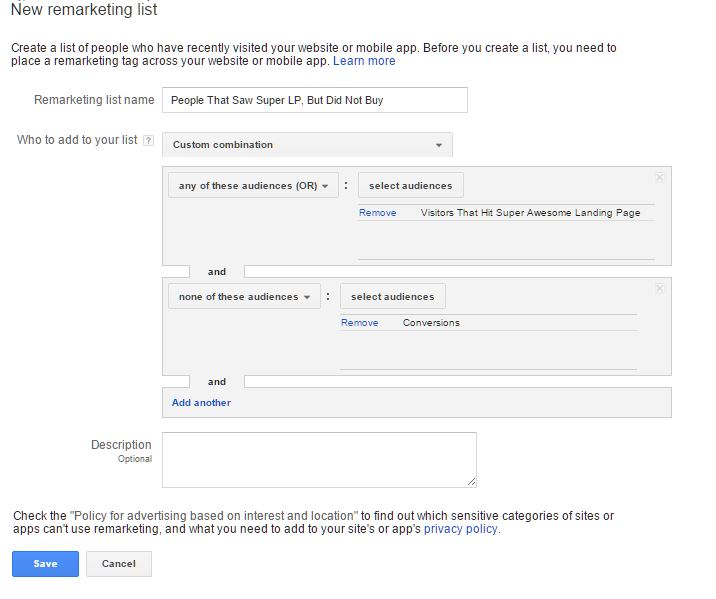The image size is (716, 599).
Task: Click Add another link
Action: coord(201,403)
